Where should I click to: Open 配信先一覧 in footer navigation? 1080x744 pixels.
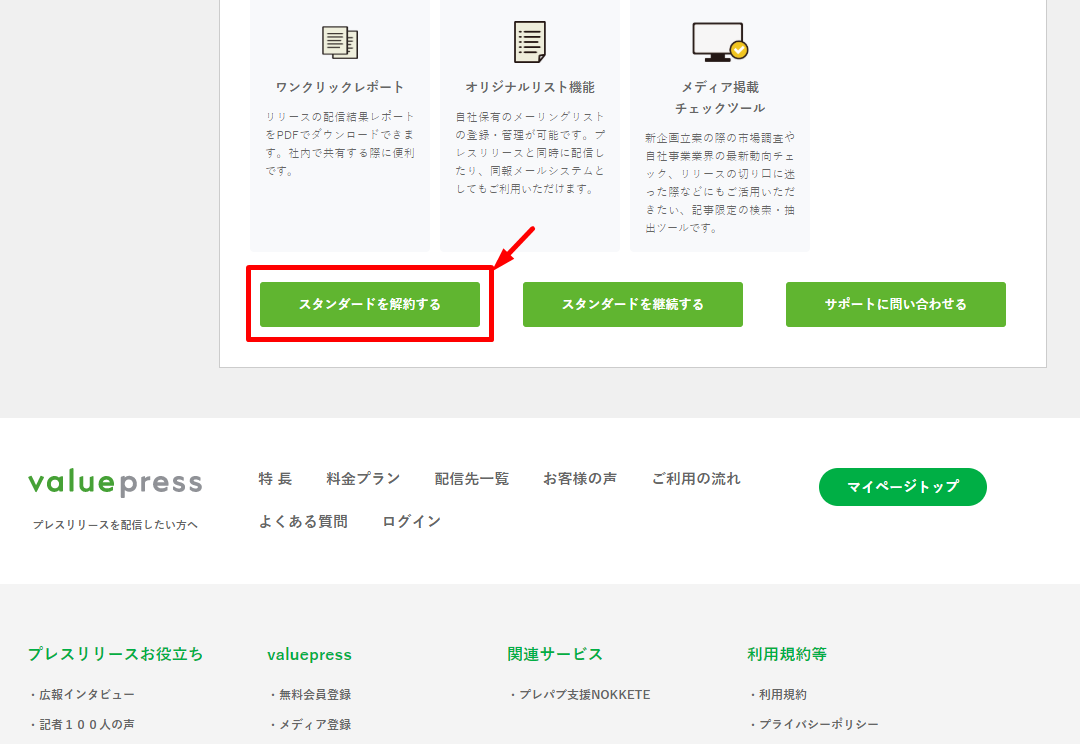472,479
